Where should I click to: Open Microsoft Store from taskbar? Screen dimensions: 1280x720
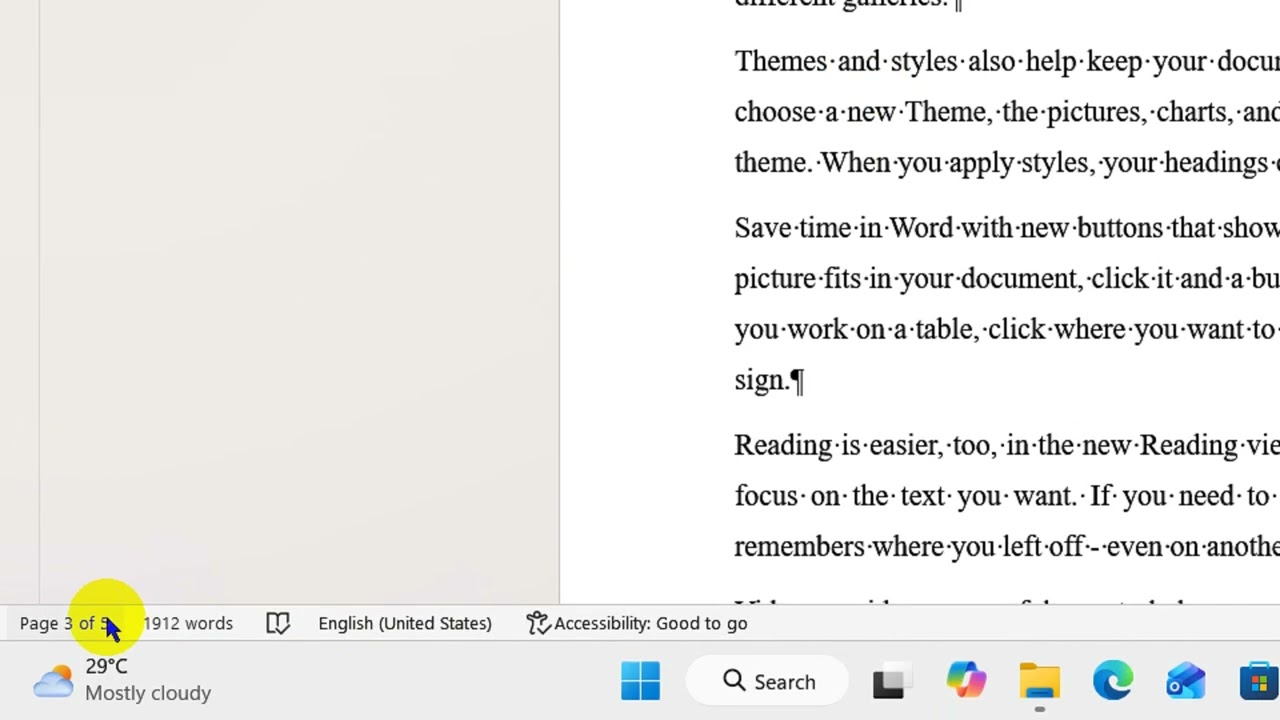[1259, 682]
